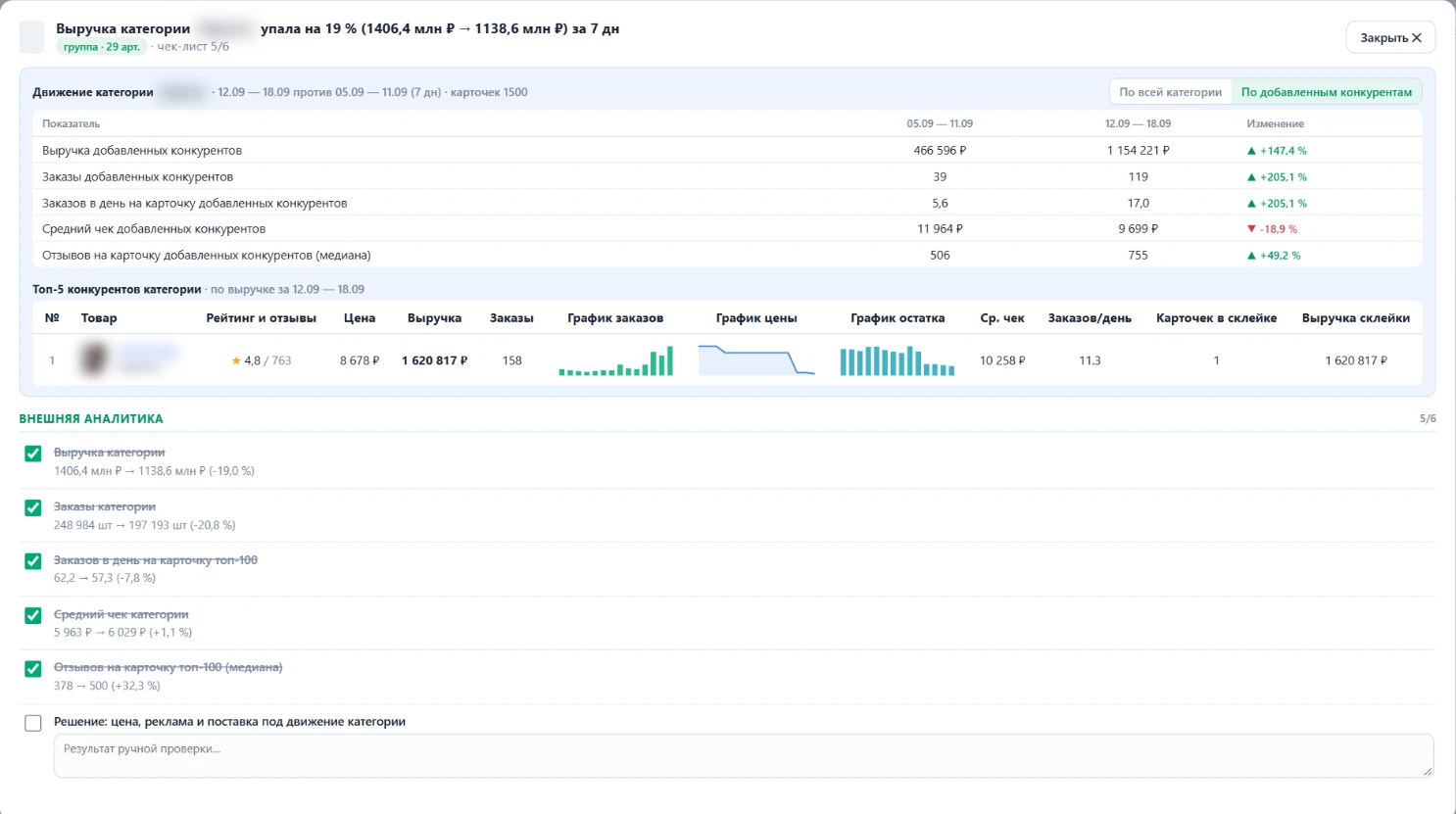
Task: Click the green up arrow beside +147,4 %
Action: [x=1251, y=151]
